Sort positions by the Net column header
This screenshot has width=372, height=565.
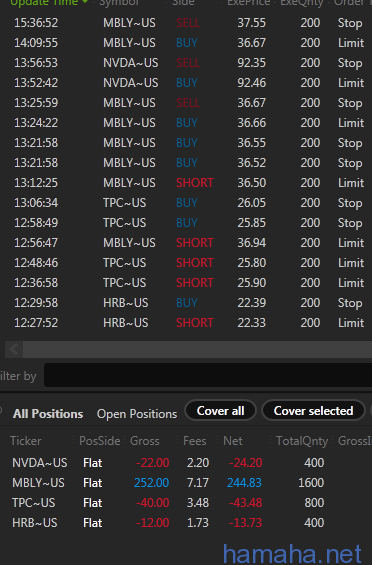tap(232, 441)
